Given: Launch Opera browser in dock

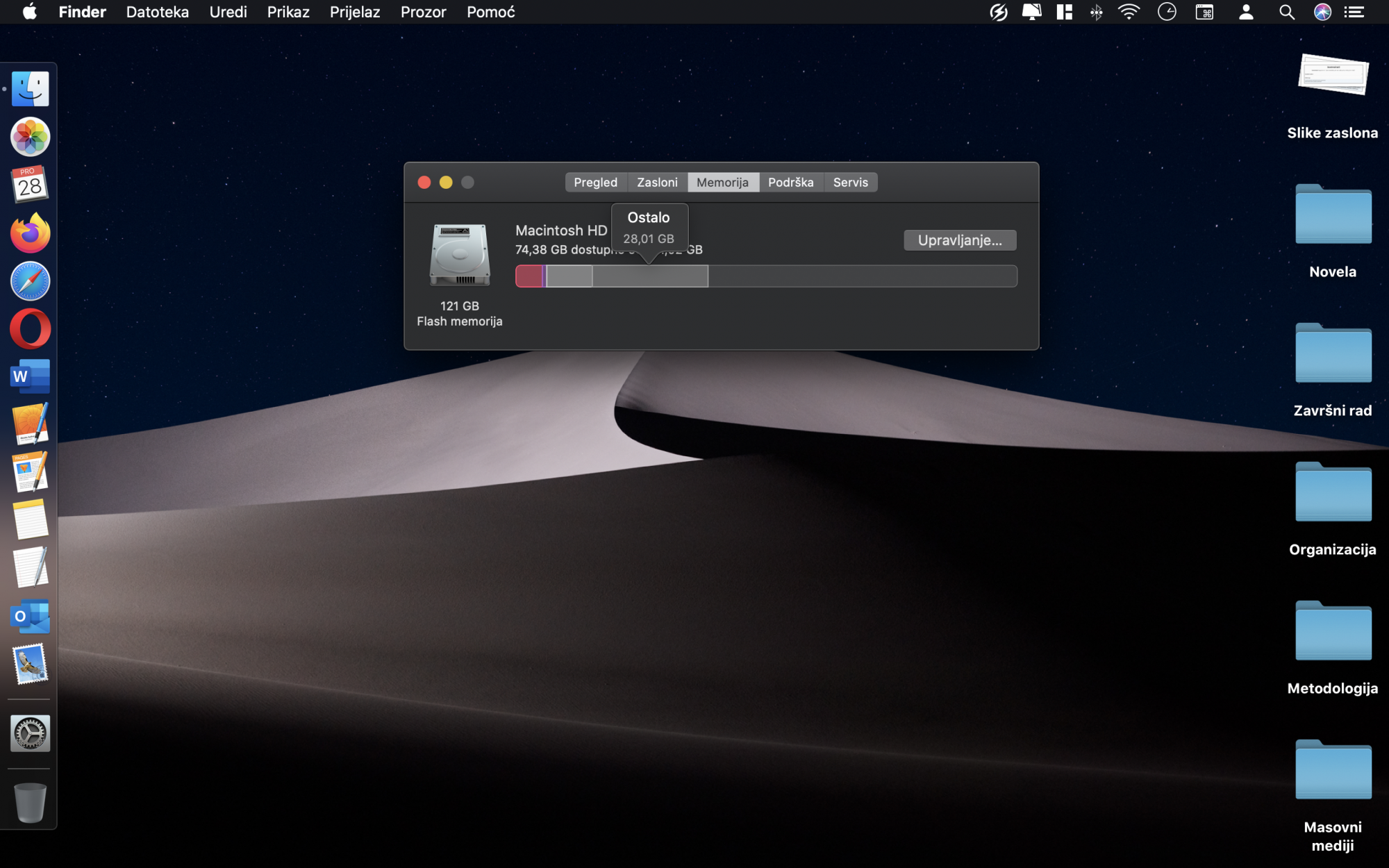Looking at the screenshot, I should click(30, 329).
